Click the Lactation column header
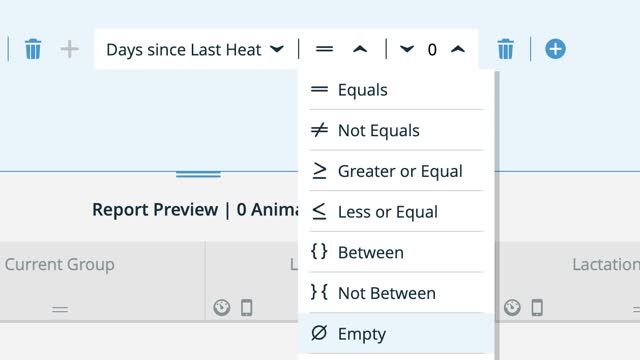Screen dimensions: 640x360 pyautogui.click(x=606, y=264)
